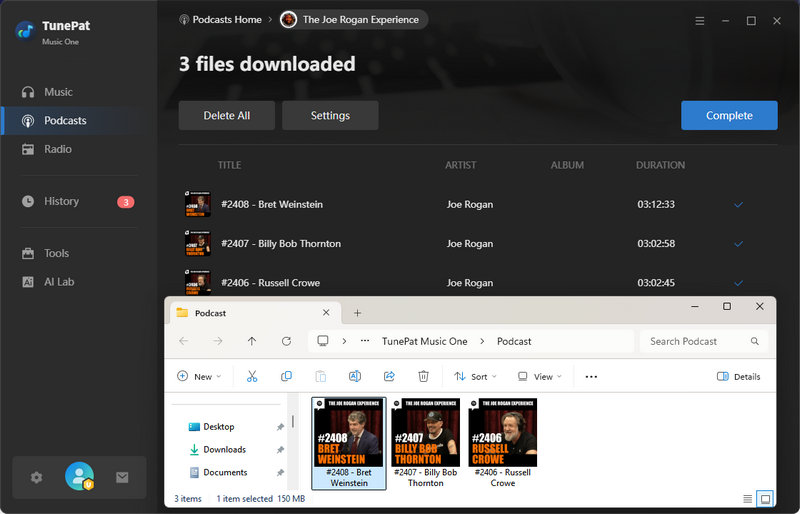Open the New dropdown in Explorer toolbar

(x=199, y=376)
